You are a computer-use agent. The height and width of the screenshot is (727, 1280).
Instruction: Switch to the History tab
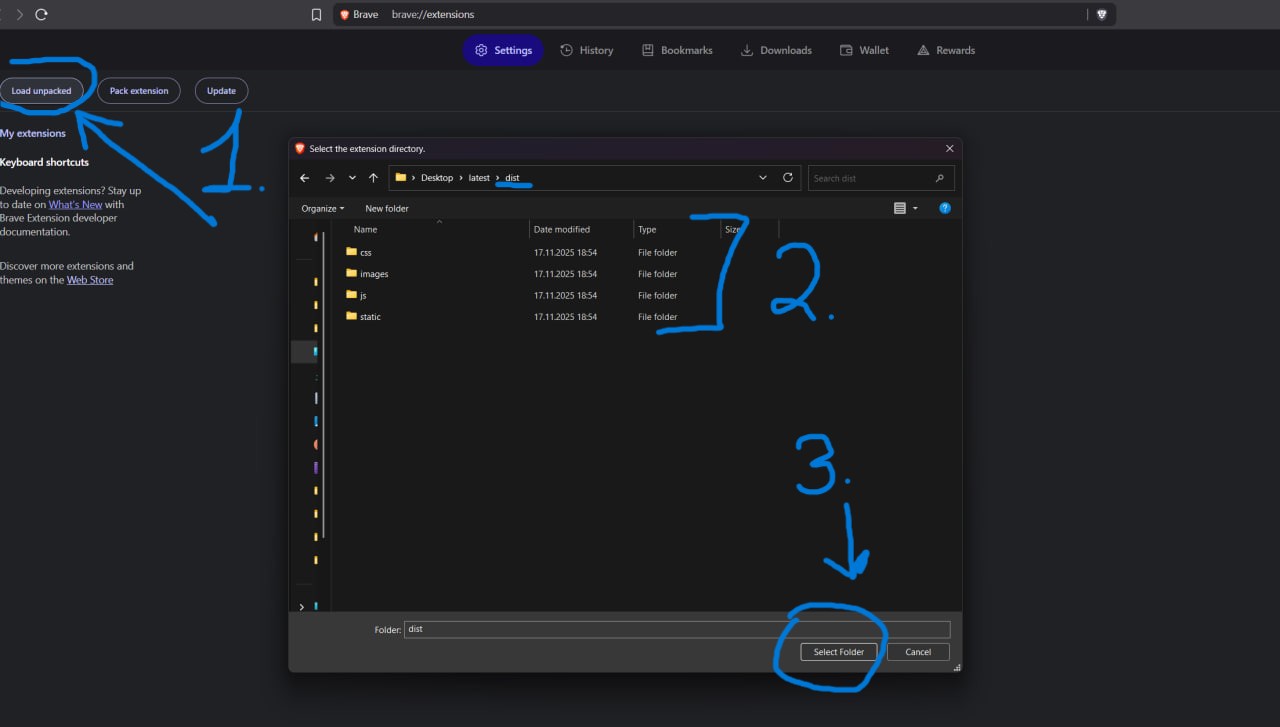(587, 50)
